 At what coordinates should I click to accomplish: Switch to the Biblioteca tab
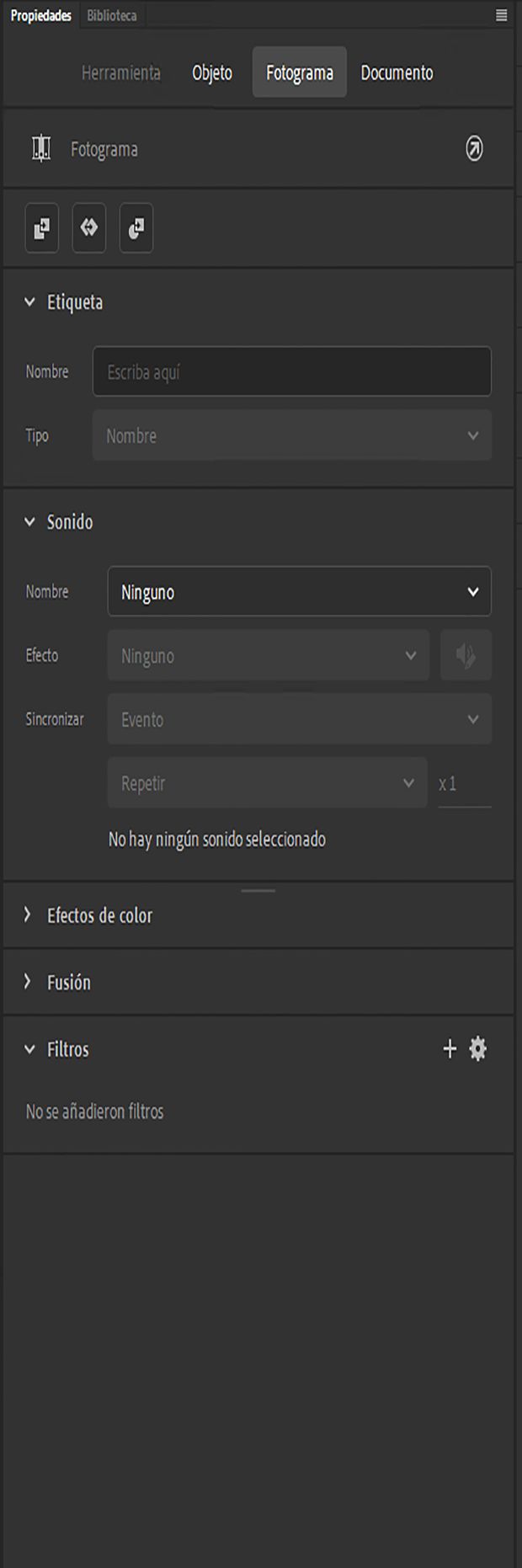click(112, 14)
